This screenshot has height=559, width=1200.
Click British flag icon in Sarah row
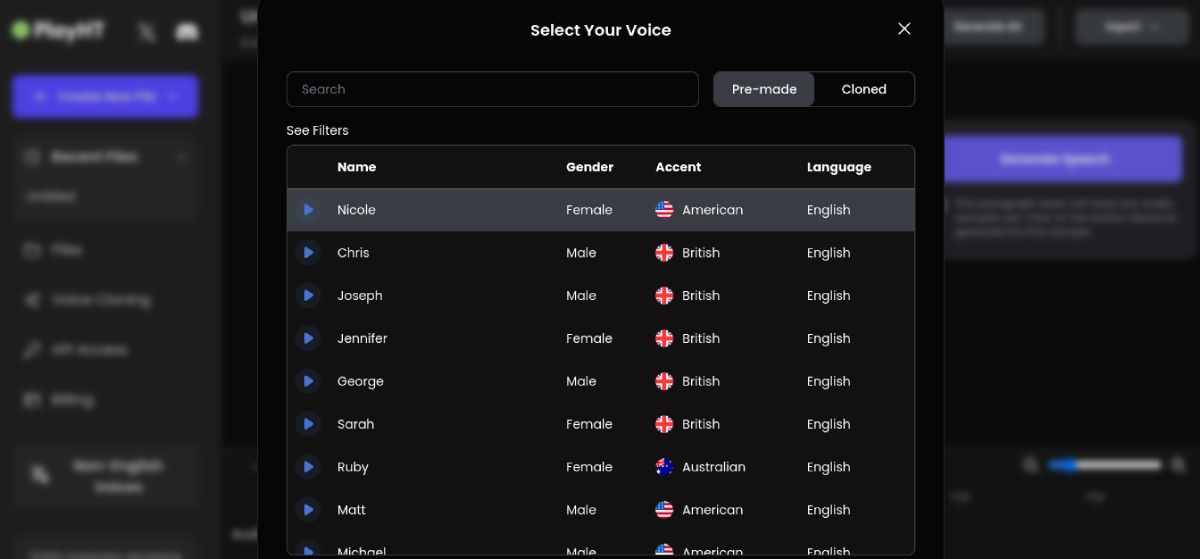pyautogui.click(x=664, y=425)
